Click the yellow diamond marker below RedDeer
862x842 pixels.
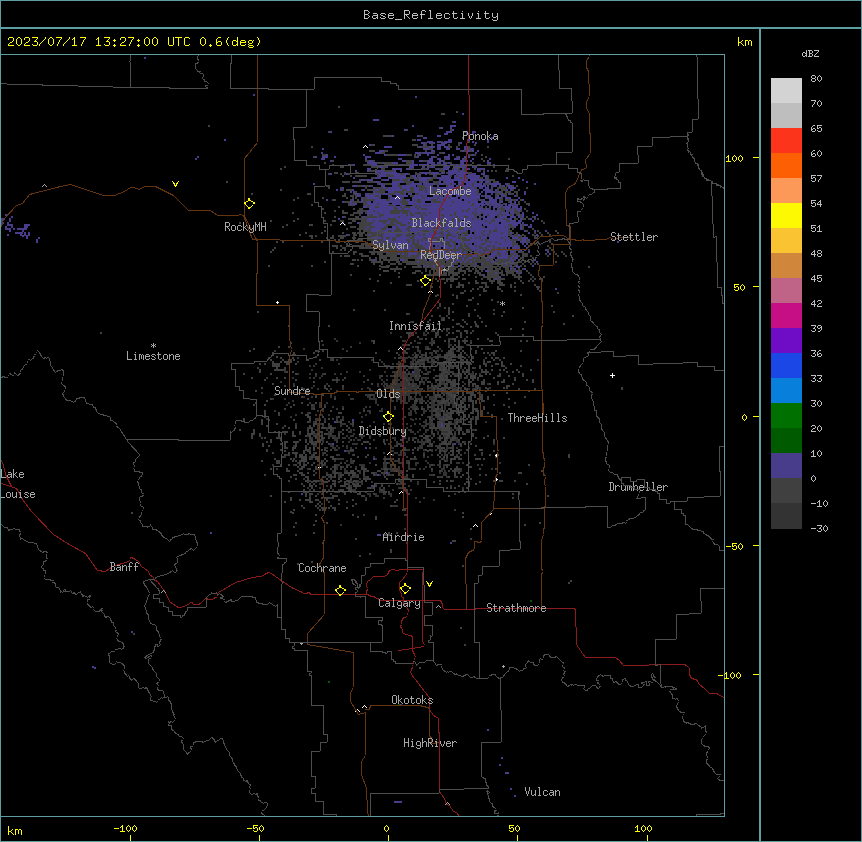click(x=426, y=281)
